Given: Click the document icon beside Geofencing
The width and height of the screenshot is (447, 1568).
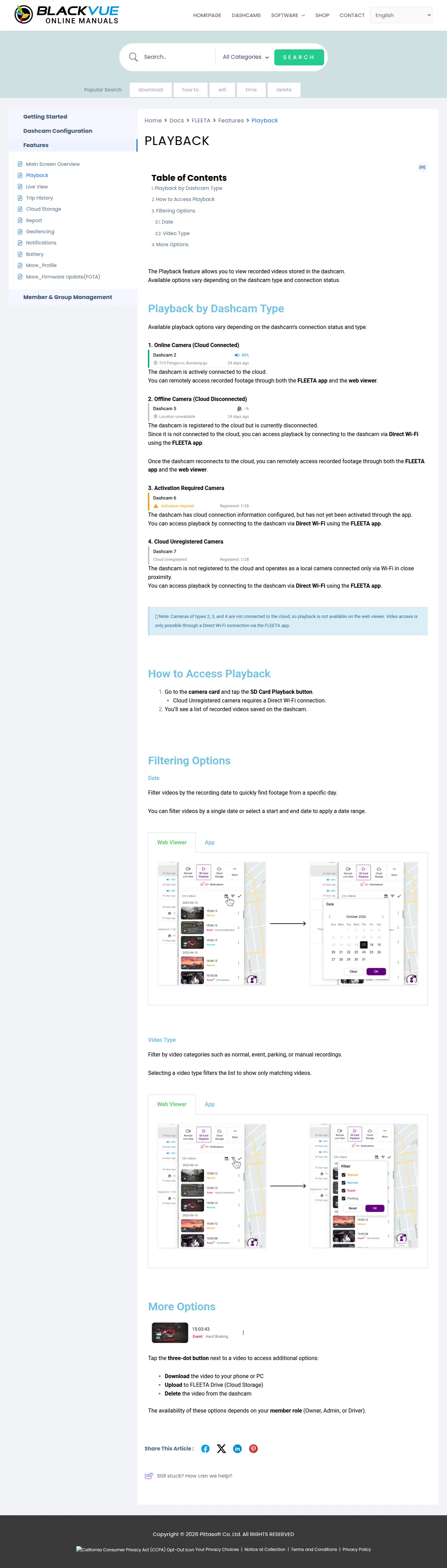Looking at the screenshot, I should (x=20, y=232).
